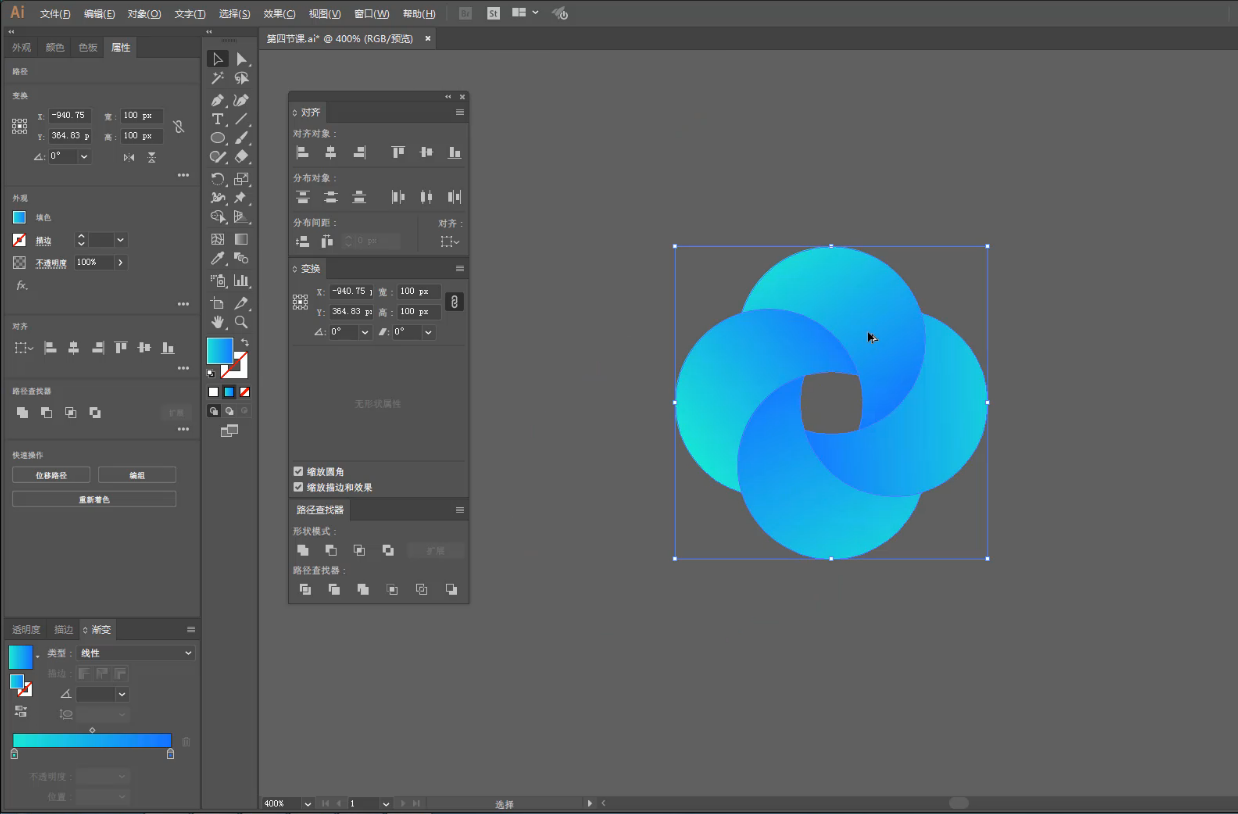Open gradient type 线性 dropdown
This screenshot has height=814, width=1238.
point(137,653)
